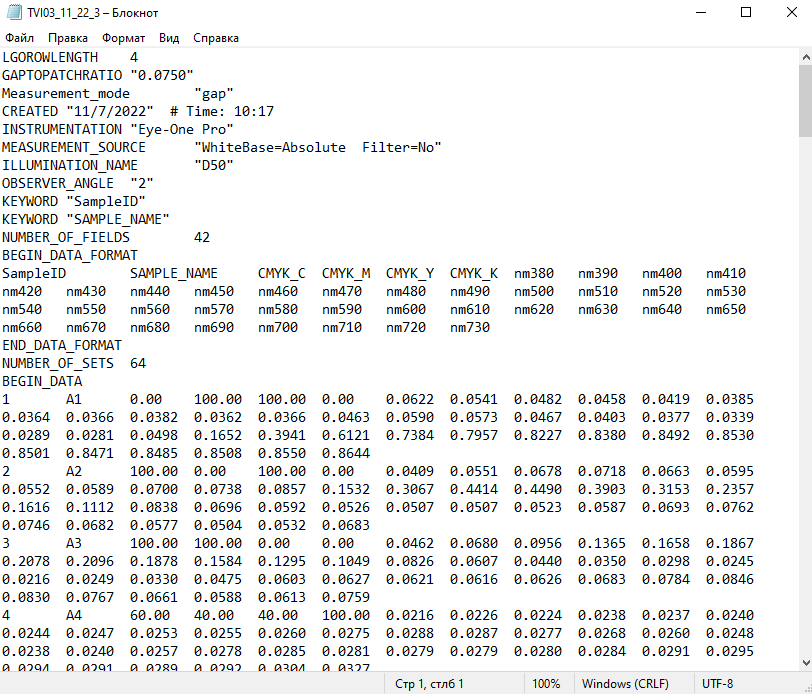Viewport: 812px width, 694px height.
Task: Click the UTF-8 encoding status entry
Action: (x=717, y=684)
